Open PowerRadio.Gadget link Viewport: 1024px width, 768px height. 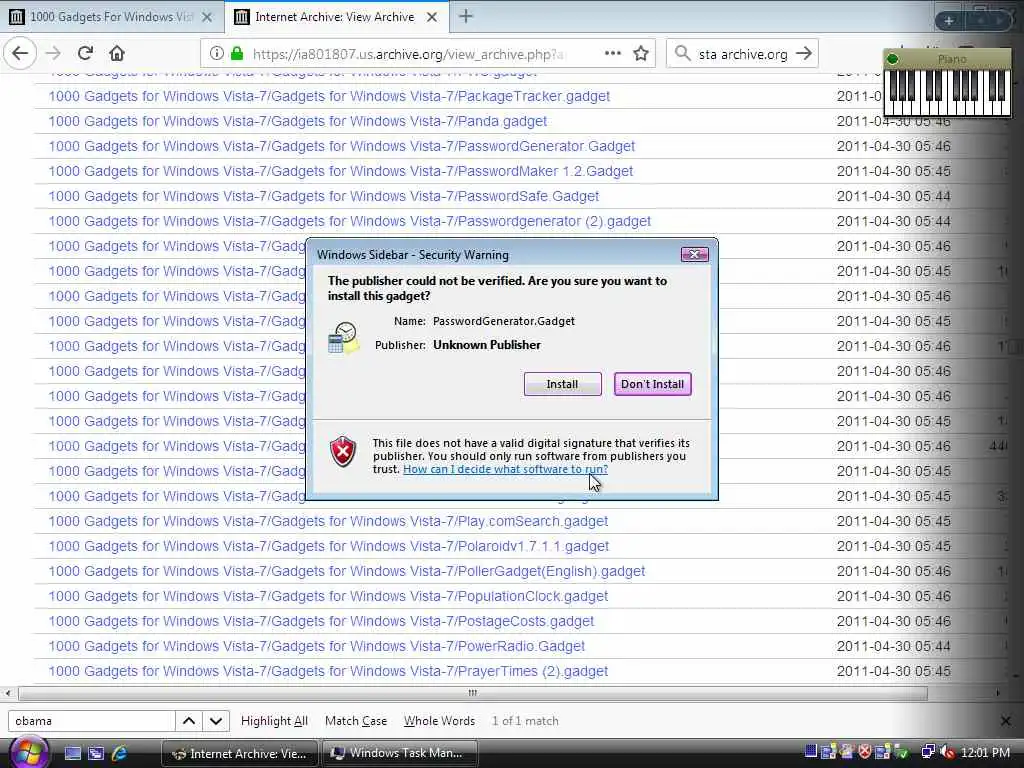point(317,647)
